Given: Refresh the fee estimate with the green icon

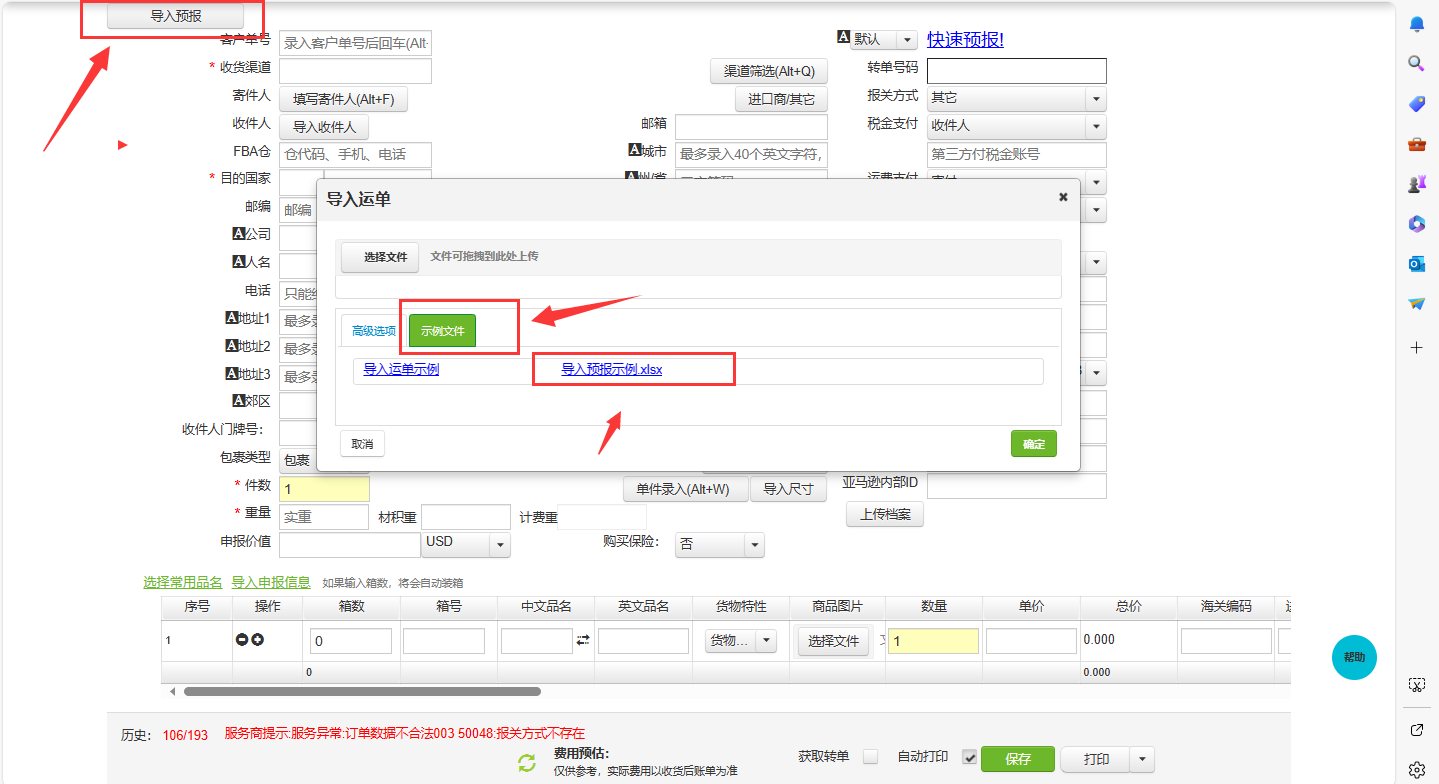Looking at the screenshot, I should (x=527, y=764).
